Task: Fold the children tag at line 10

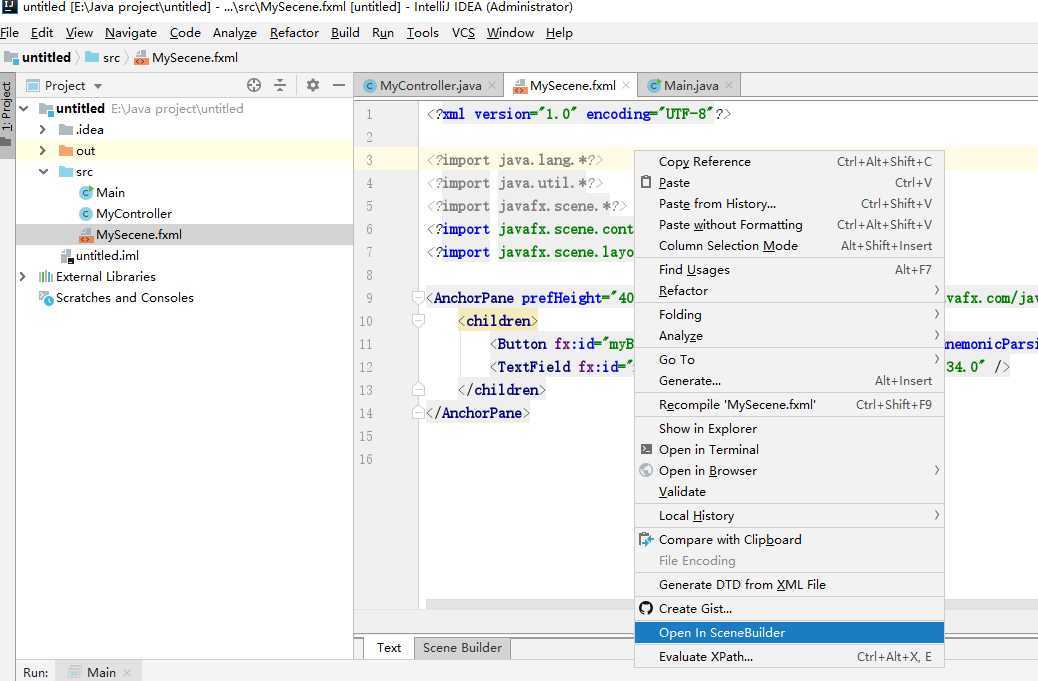Action: [x=418, y=321]
